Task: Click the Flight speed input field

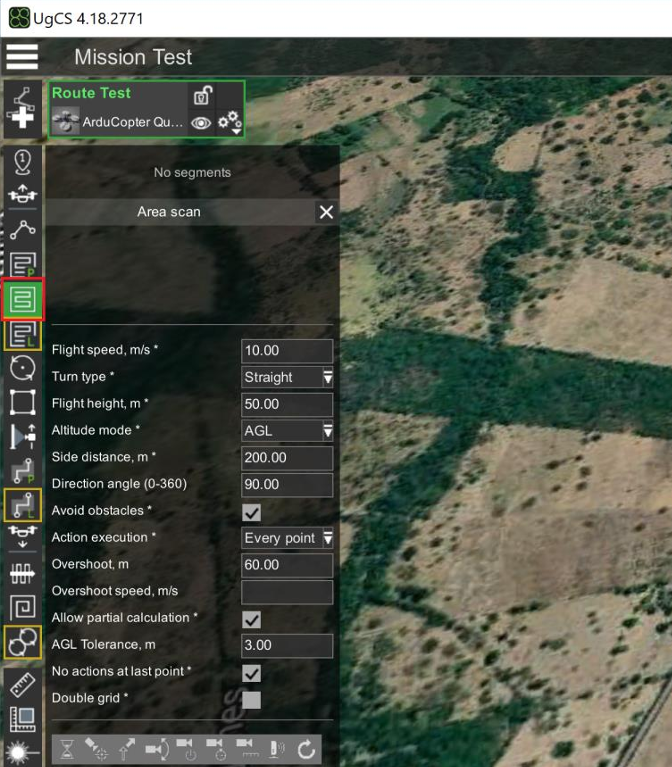Action: coord(287,350)
